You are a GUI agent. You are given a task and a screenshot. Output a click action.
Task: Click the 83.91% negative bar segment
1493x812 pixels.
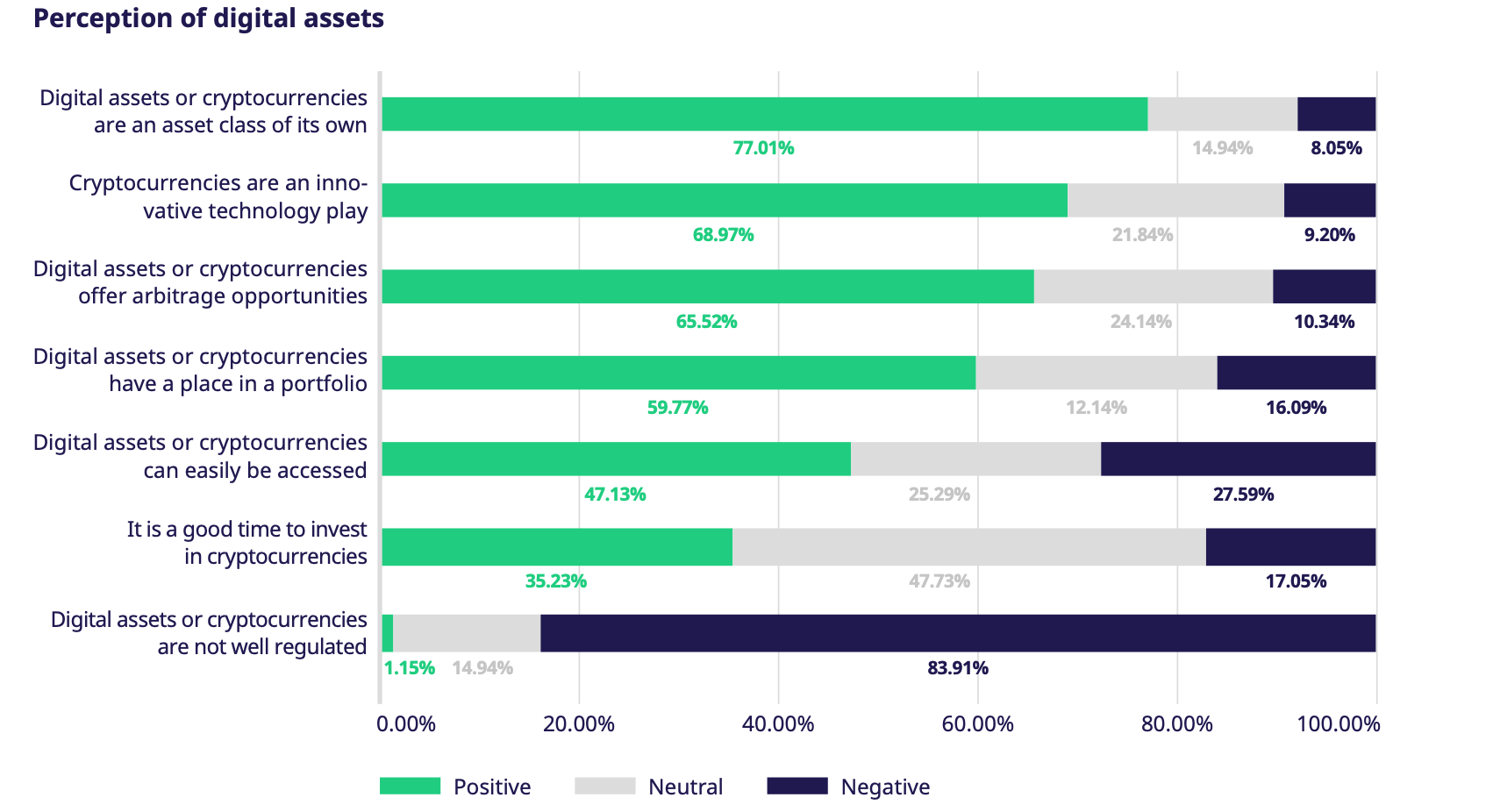[957, 633]
